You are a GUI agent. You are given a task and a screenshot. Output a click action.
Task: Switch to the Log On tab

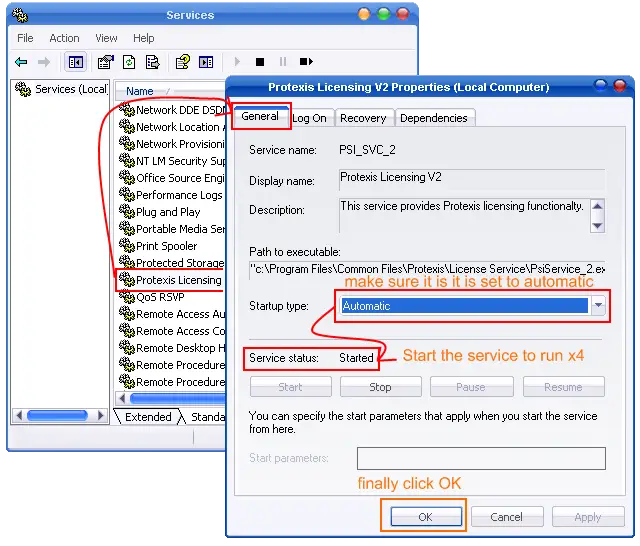[310, 118]
